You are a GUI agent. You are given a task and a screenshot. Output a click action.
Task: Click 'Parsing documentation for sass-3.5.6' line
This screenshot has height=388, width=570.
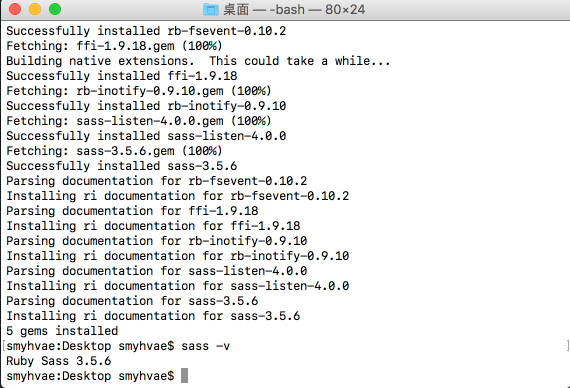tap(132, 301)
